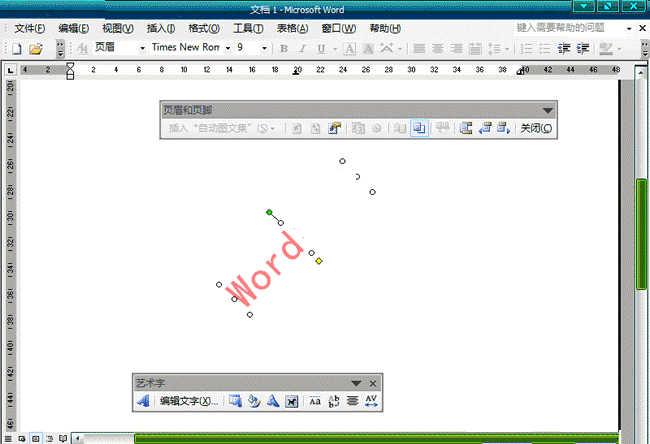
Task: Expand underline style dropdown arrow
Action: [335, 49]
